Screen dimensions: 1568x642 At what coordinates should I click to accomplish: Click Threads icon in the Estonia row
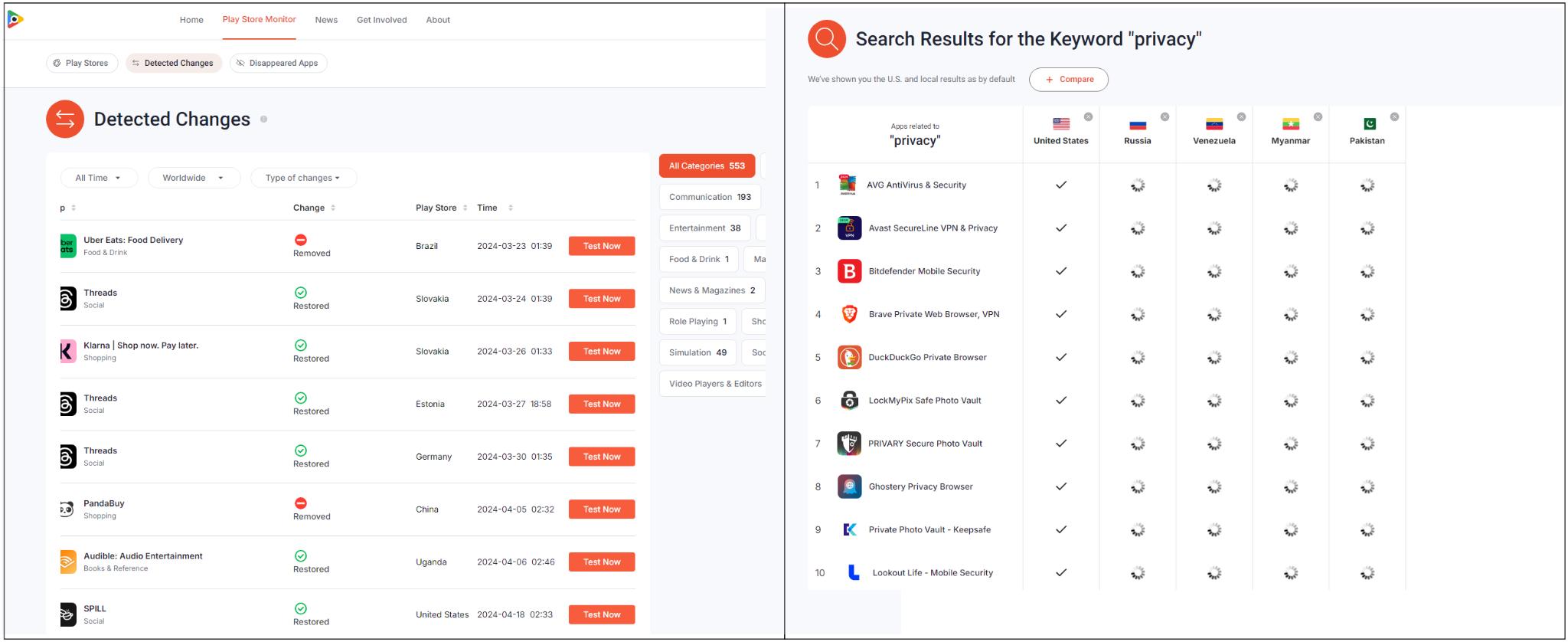click(68, 404)
